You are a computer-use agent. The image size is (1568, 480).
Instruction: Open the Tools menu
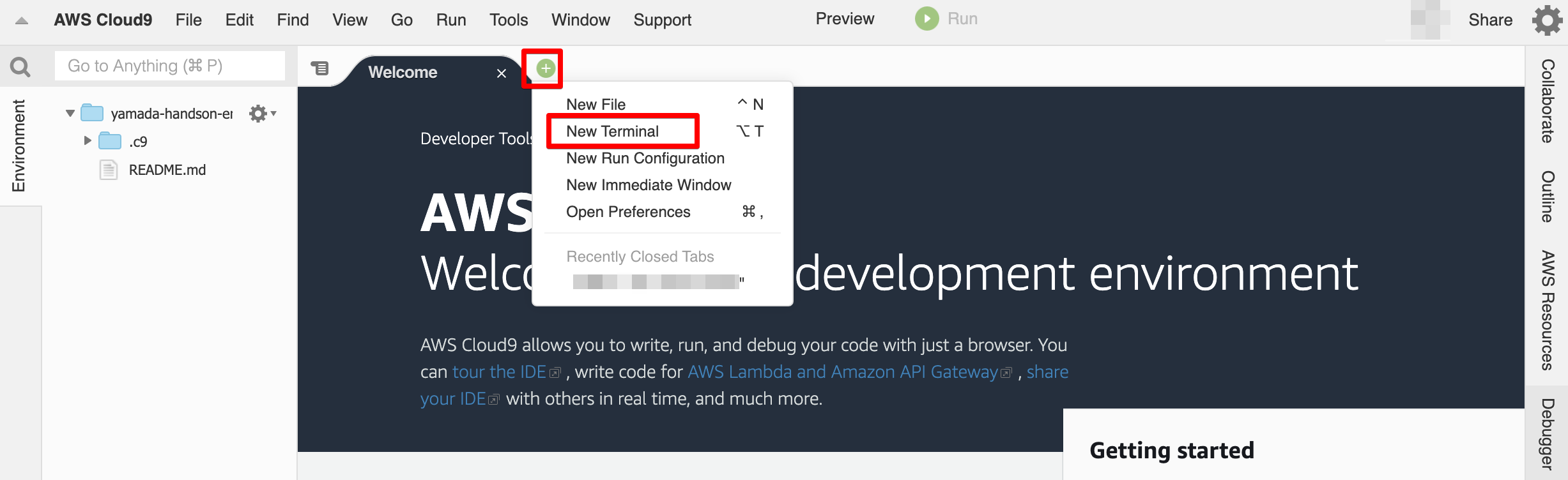[x=509, y=20]
